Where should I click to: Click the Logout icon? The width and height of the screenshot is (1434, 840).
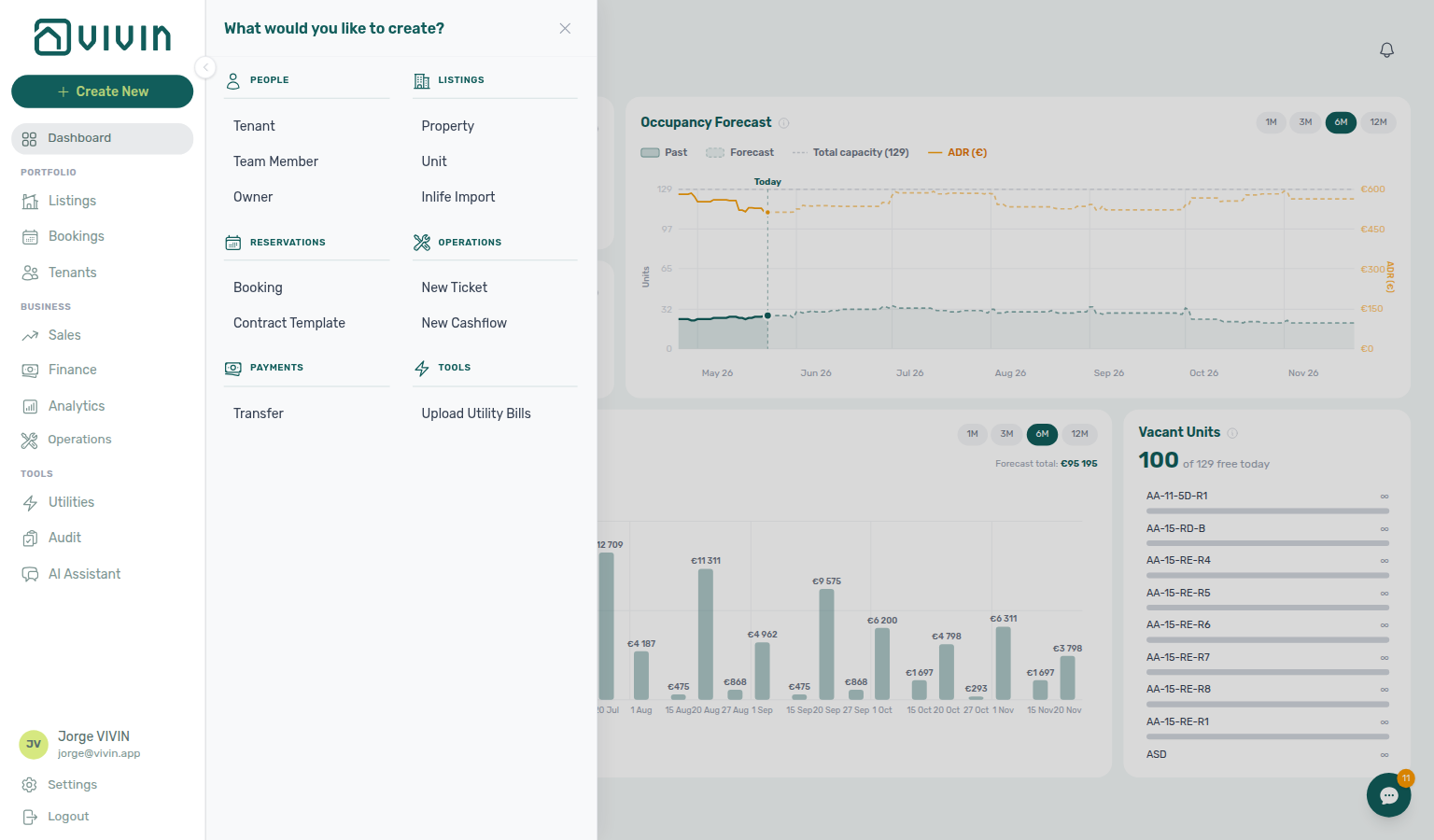30,817
